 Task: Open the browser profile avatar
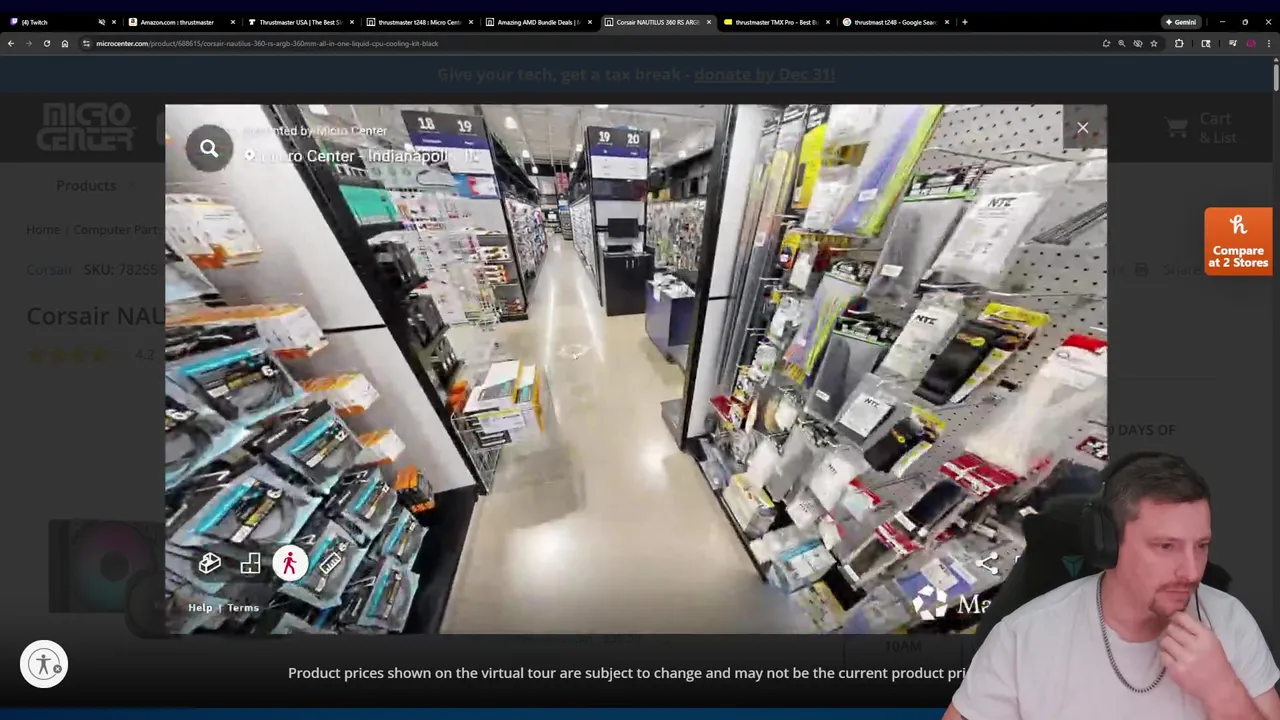[1250, 43]
